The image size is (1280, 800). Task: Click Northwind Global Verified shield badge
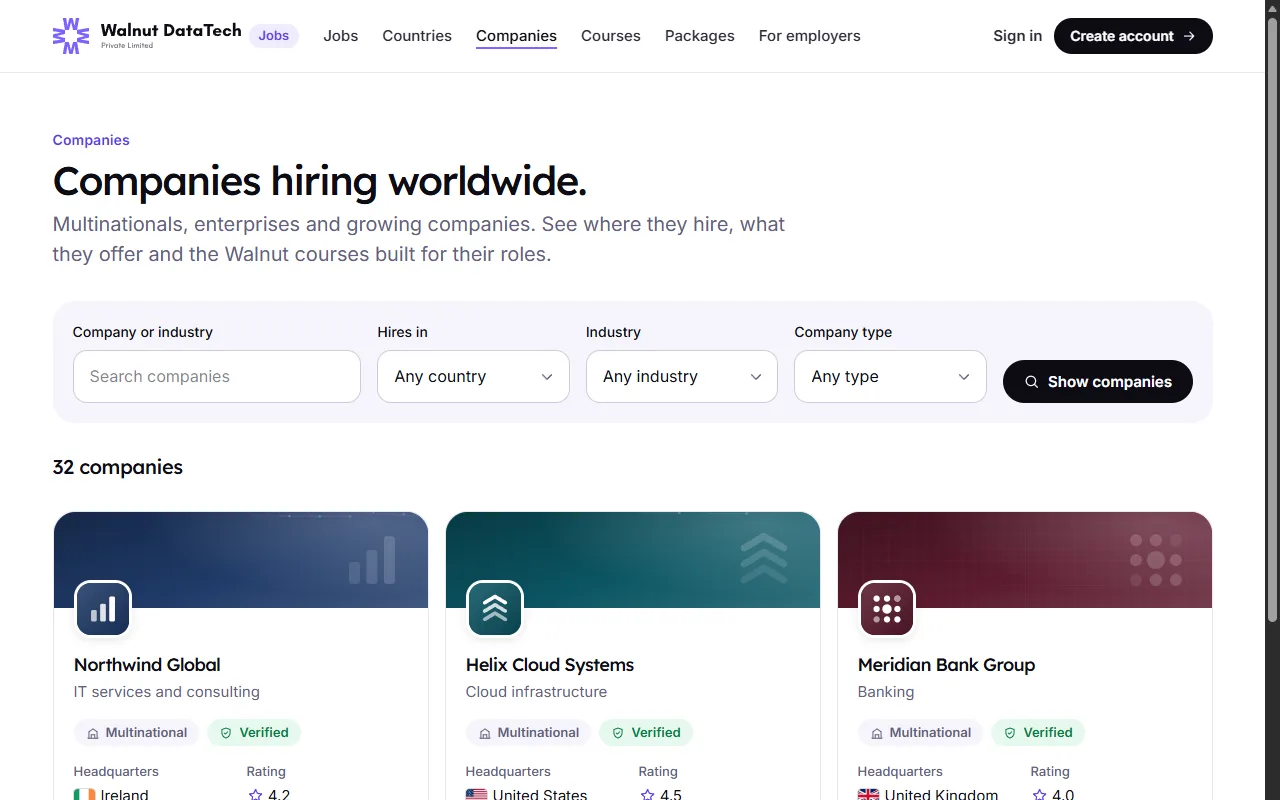click(254, 733)
